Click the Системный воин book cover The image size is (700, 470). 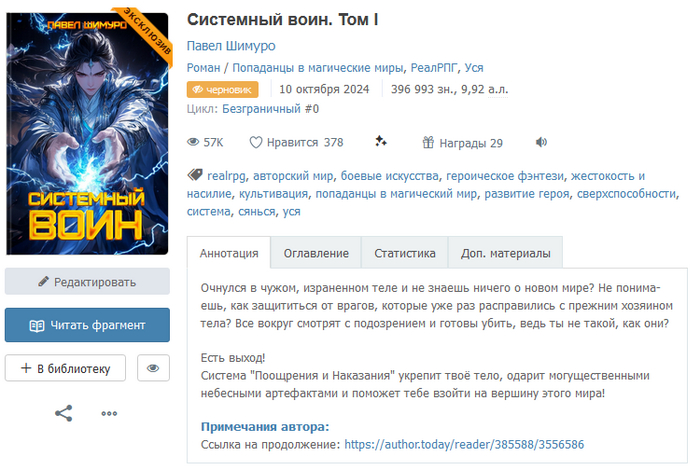(87, 133)
